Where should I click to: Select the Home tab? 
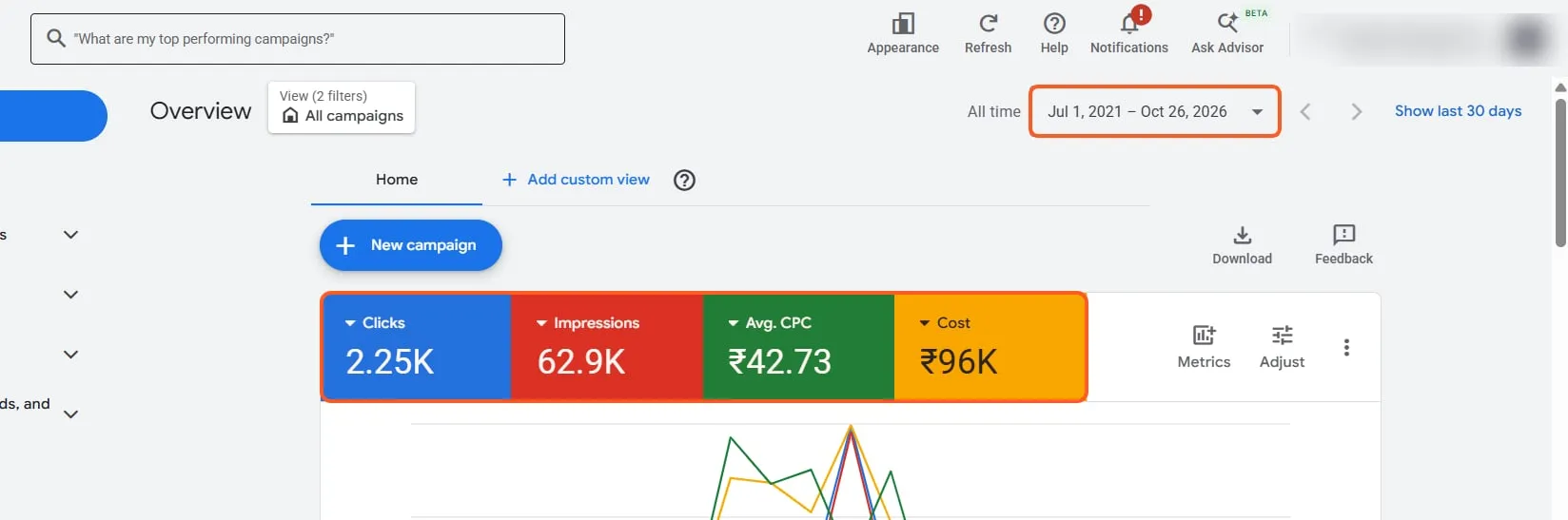click(397, 180)
